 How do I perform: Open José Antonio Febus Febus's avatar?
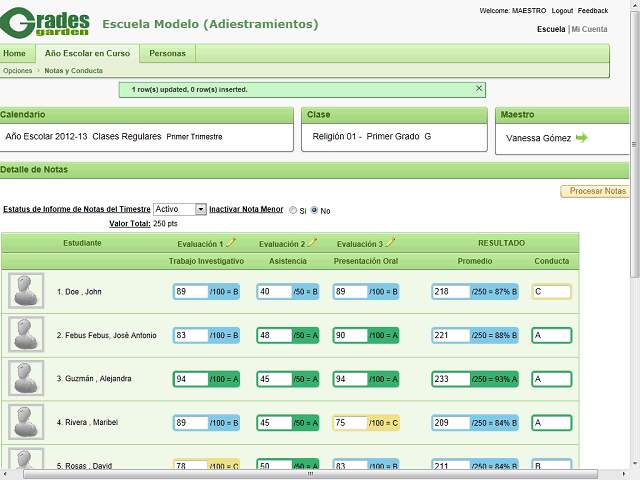pos(26,335)
